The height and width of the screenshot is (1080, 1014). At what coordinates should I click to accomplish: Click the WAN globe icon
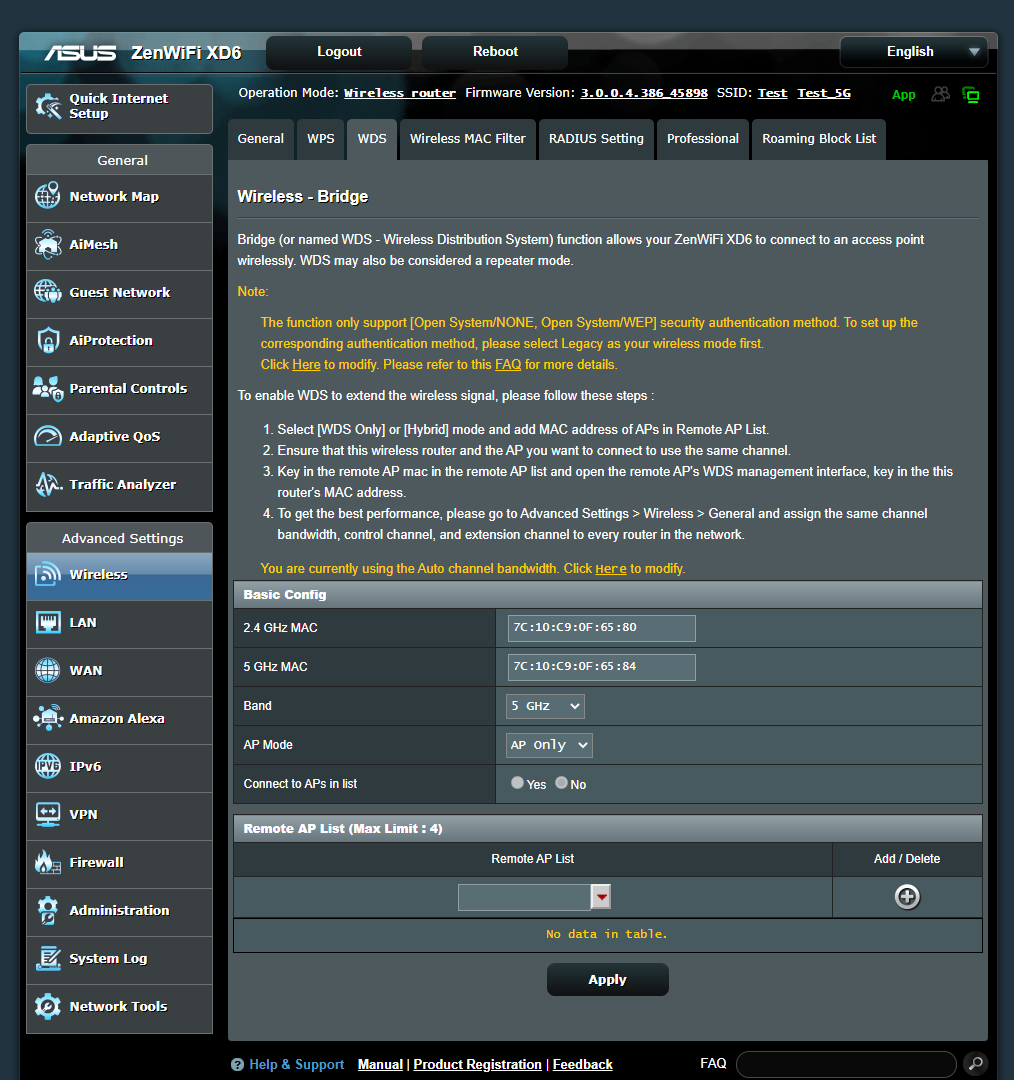pos(48,670)
